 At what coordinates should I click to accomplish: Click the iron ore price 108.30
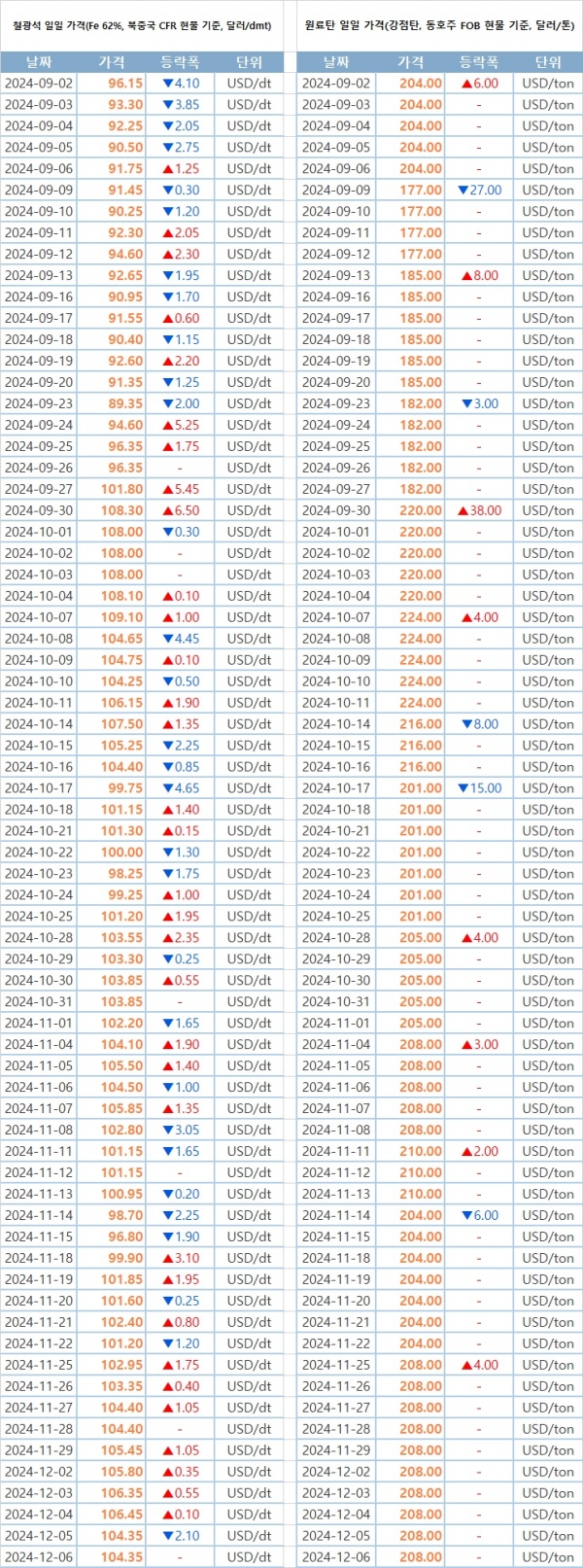pos(121,510)
